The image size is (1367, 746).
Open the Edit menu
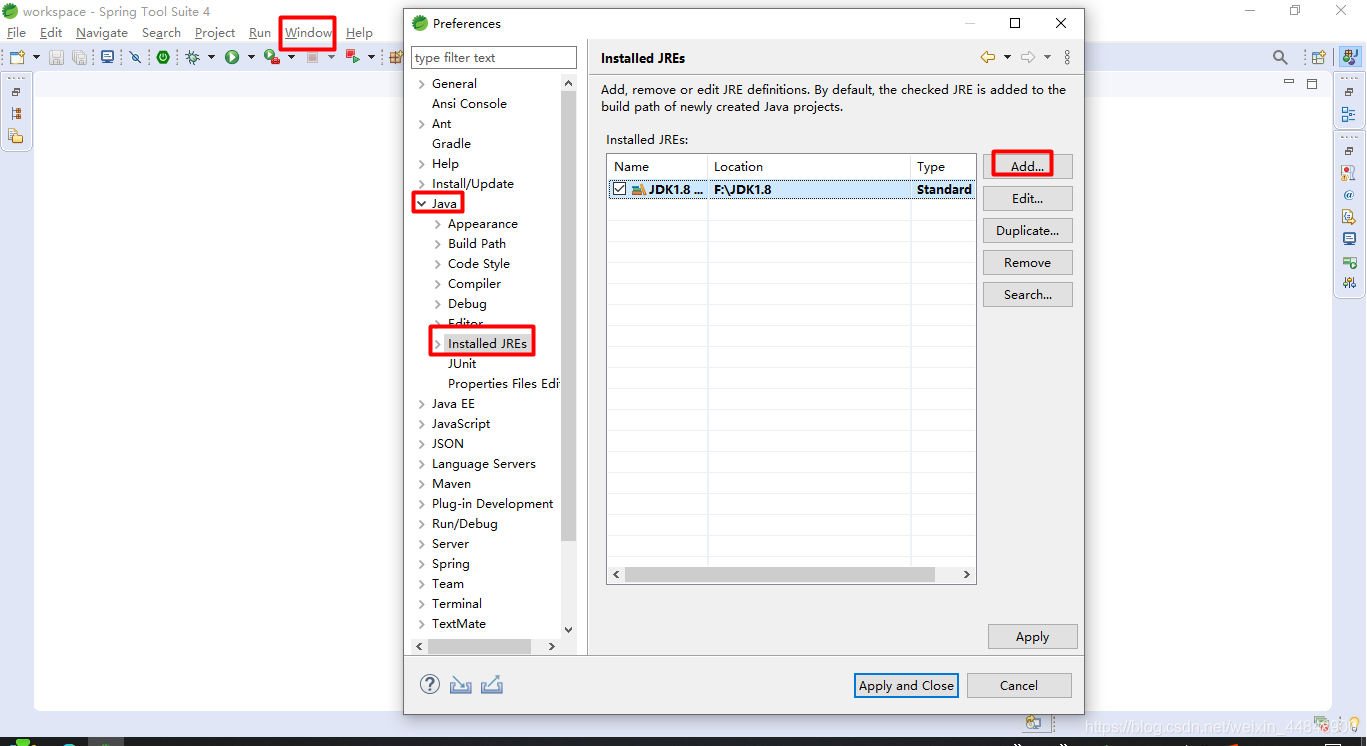point(51,33)
